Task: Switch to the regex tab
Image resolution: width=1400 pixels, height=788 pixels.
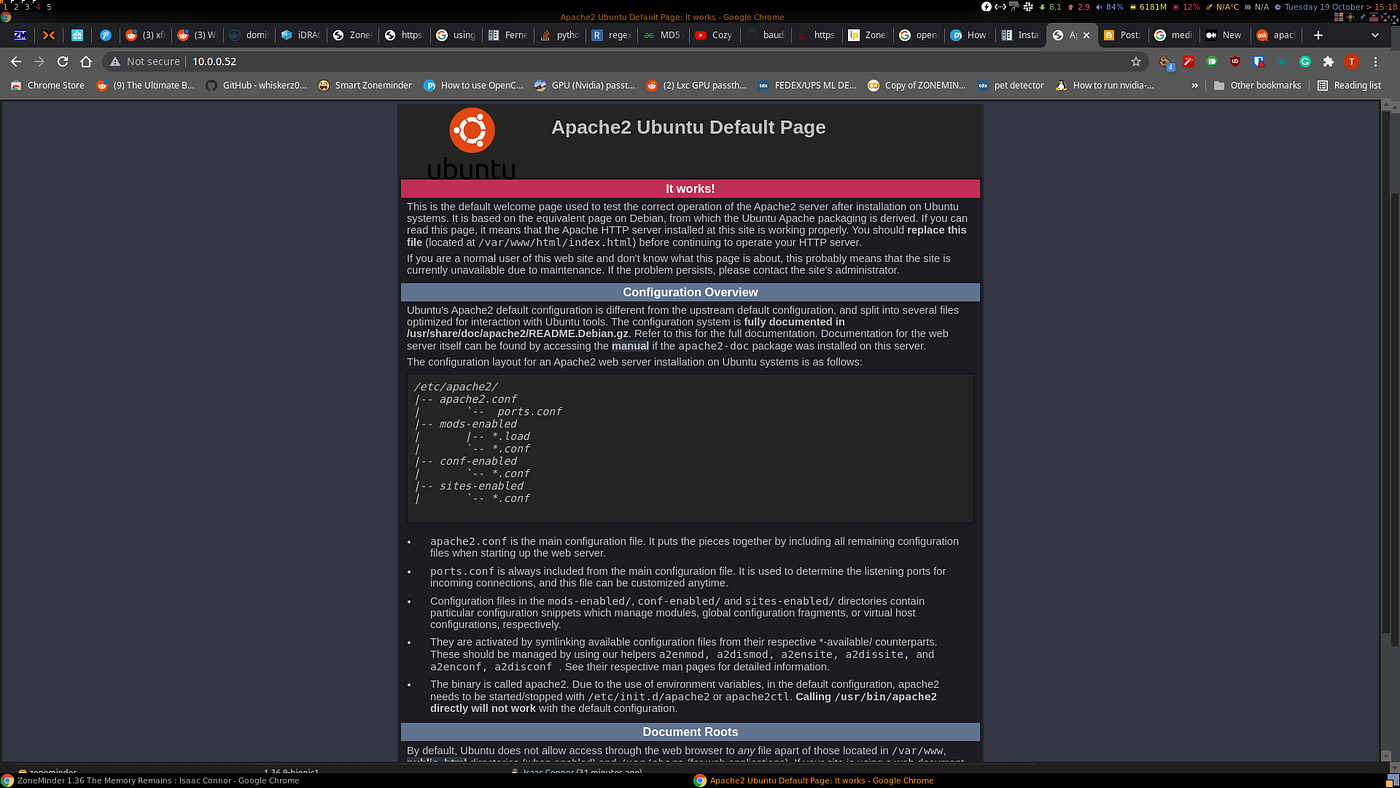Action: click(612, 34)
